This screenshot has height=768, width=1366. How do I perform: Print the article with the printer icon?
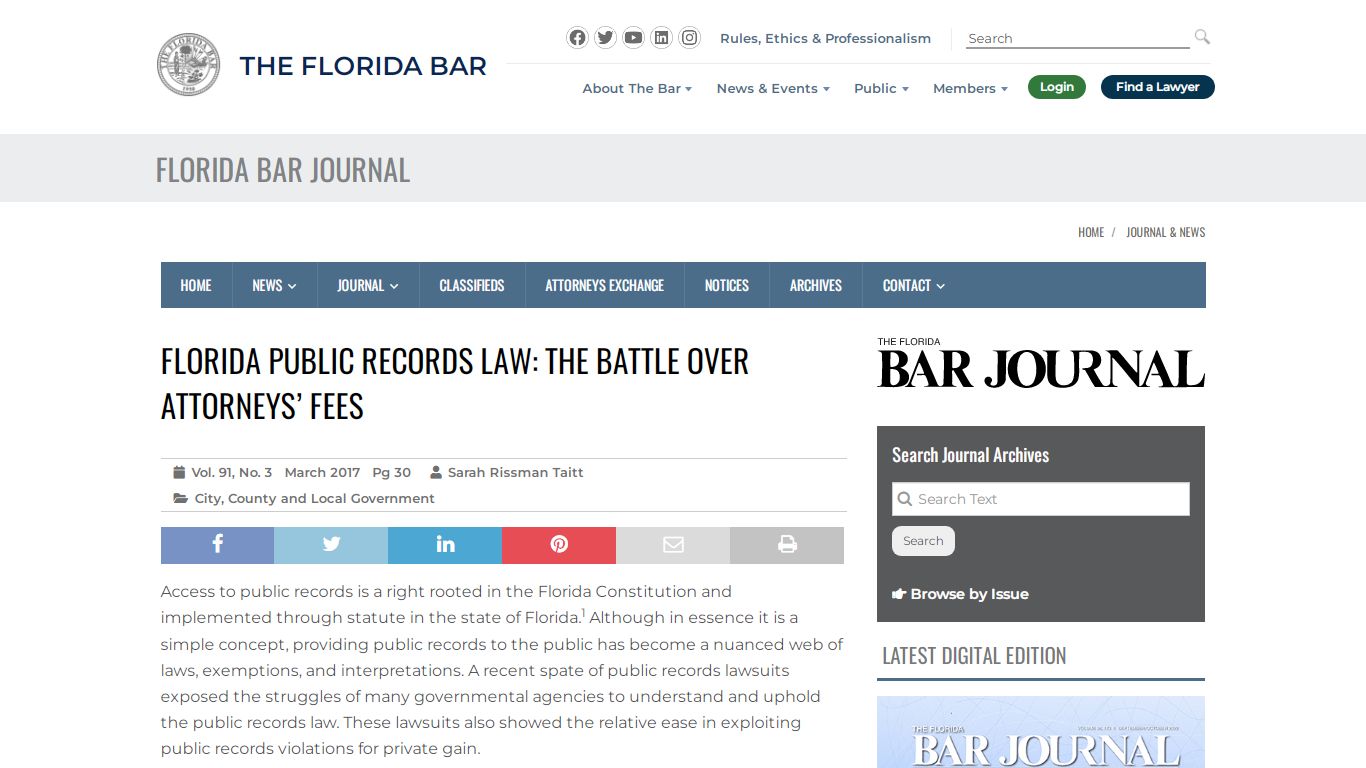click(x=787, y=545)
